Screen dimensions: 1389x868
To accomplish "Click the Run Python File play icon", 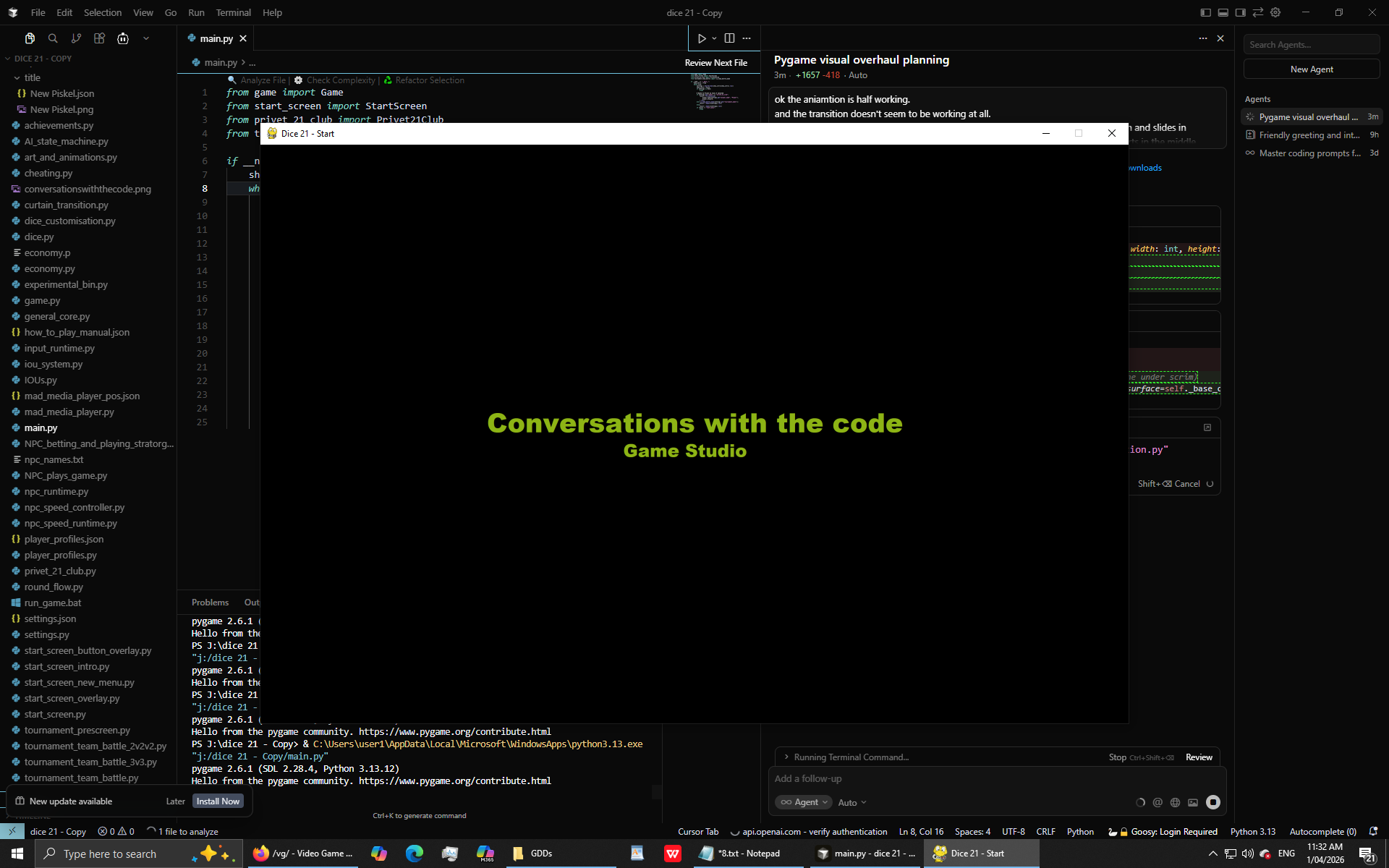I will 701,38.
